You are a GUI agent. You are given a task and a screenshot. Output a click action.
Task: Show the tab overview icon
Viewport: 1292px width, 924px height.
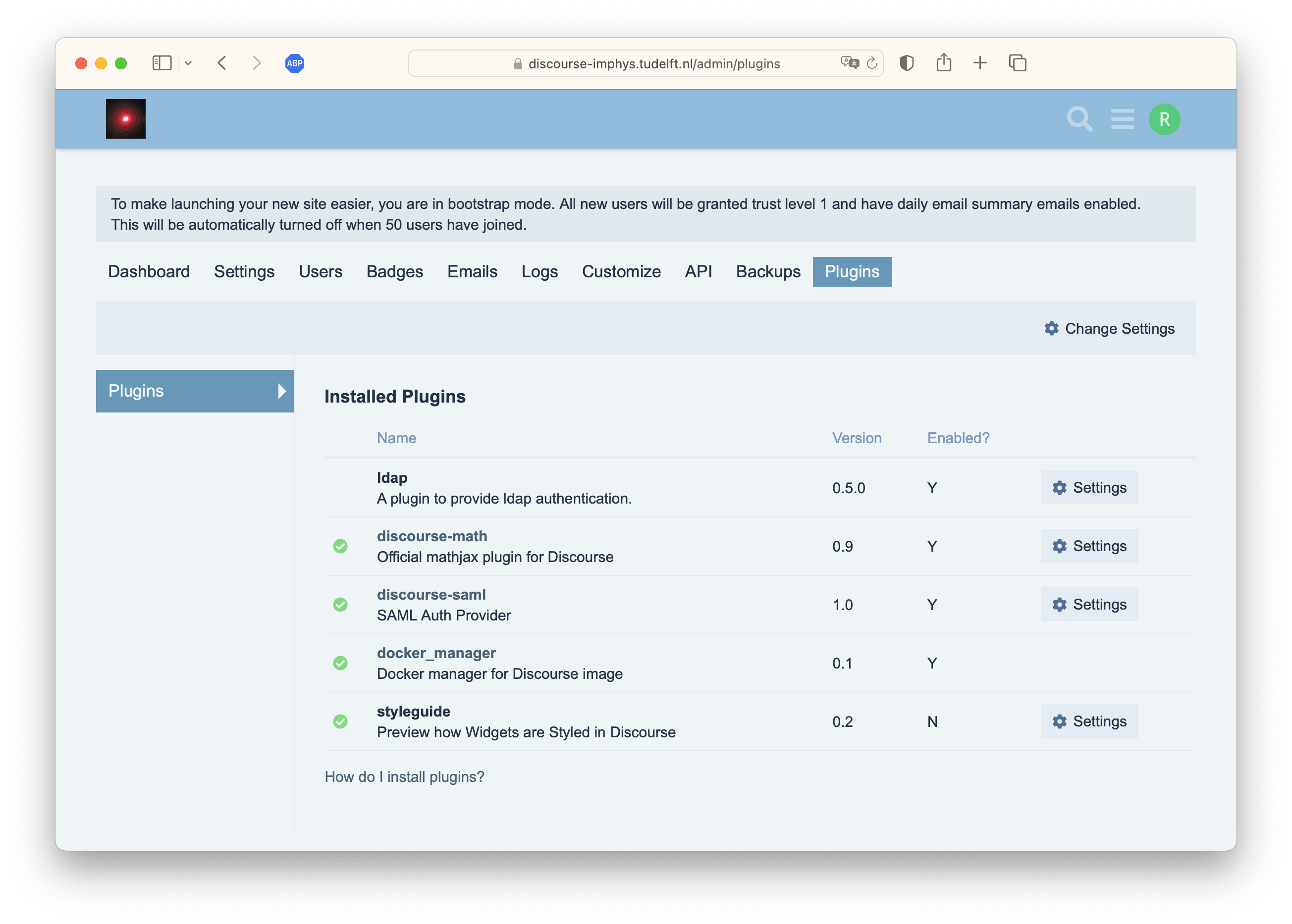pyautogui.click(x=1017, y=63)
